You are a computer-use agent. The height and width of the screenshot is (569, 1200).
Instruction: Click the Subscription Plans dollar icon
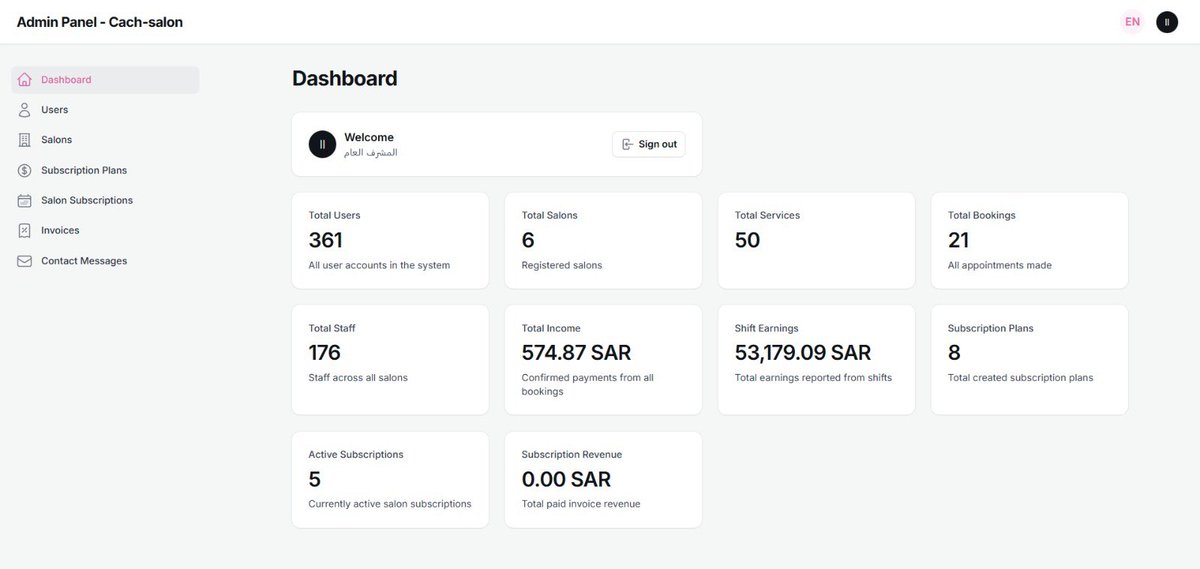point(25,171)
